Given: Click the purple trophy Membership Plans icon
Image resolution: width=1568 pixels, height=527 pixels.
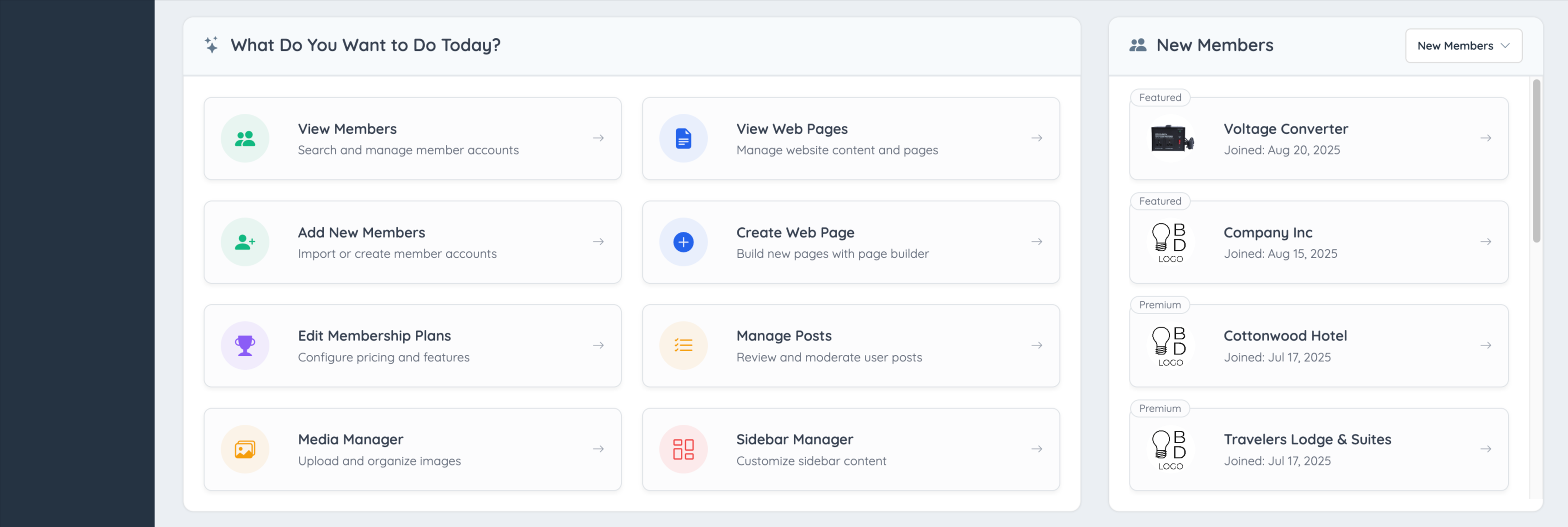Looking at the screenshot, I should point(245,346).
